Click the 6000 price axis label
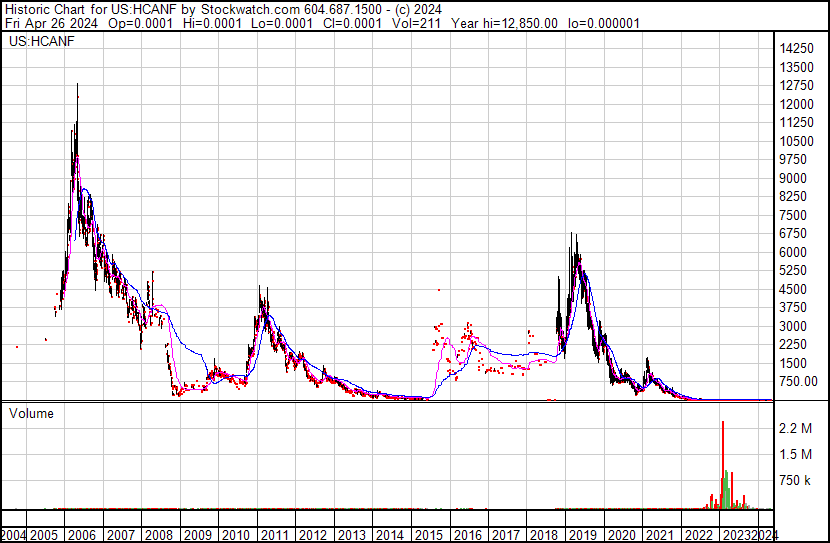The height and width of the screenshot is (543, 830). tap(794, 252)
